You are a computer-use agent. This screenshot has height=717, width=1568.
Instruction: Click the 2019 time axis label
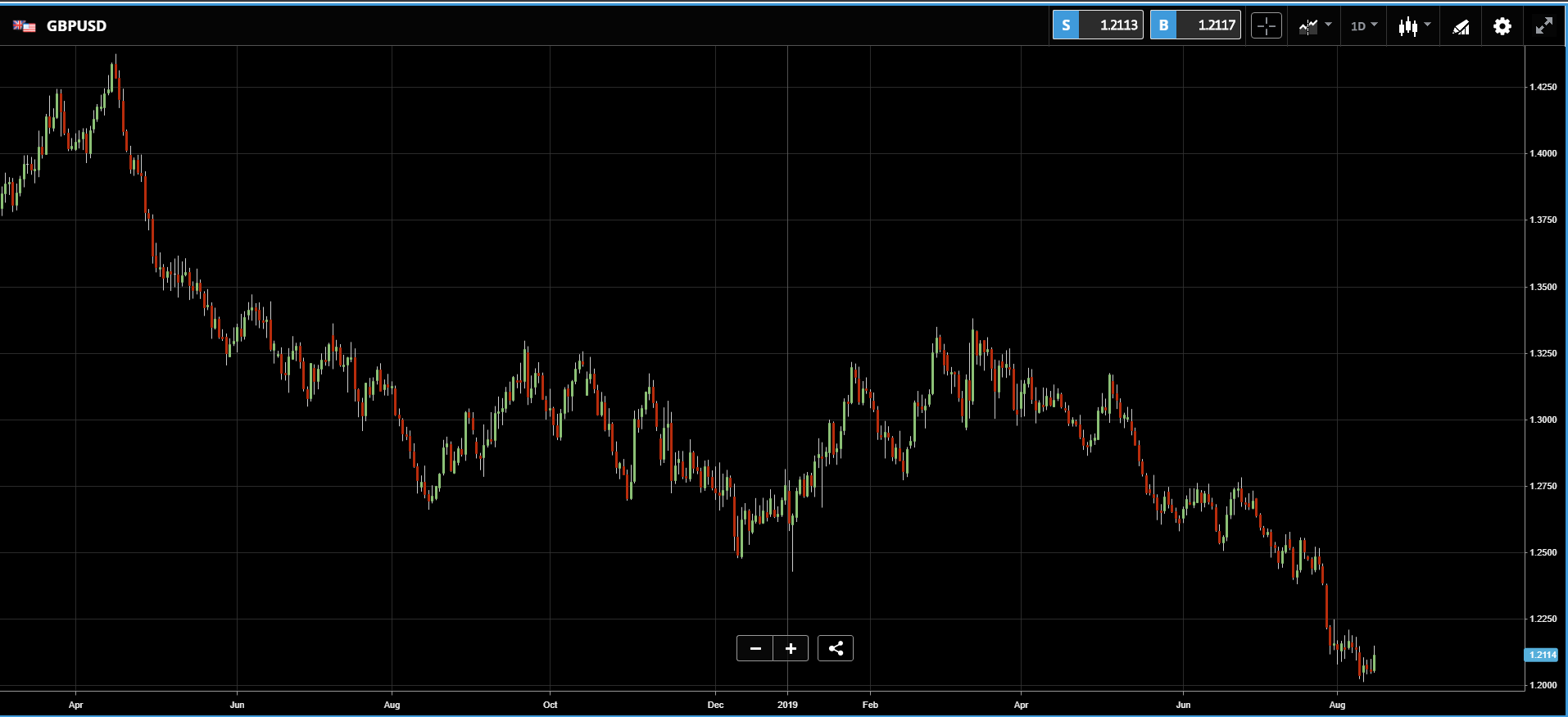(787, 705)
